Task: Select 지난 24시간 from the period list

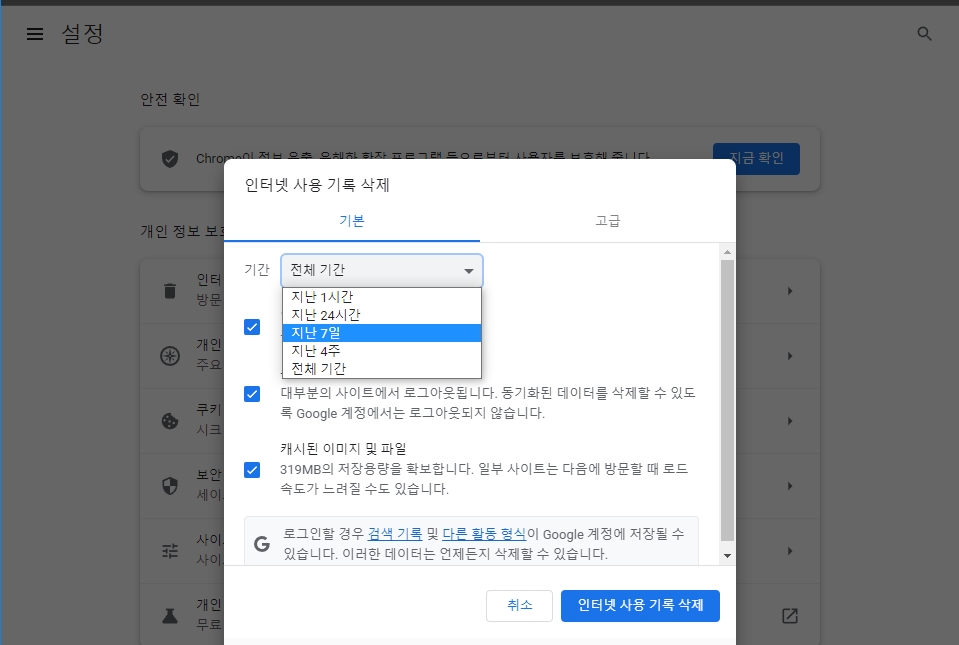Action: 382,315
